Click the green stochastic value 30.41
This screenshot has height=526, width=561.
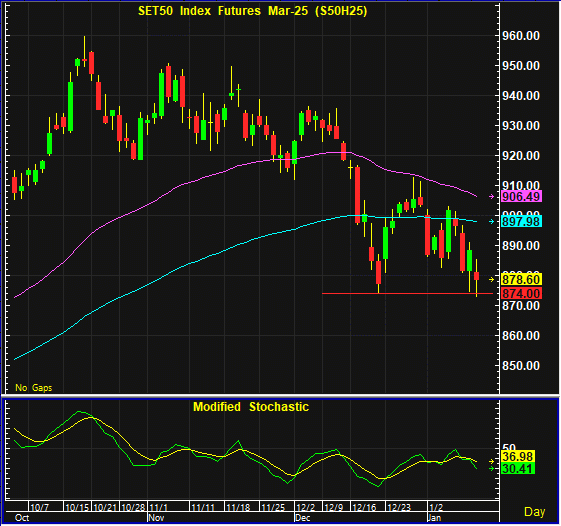pos(518,469)
